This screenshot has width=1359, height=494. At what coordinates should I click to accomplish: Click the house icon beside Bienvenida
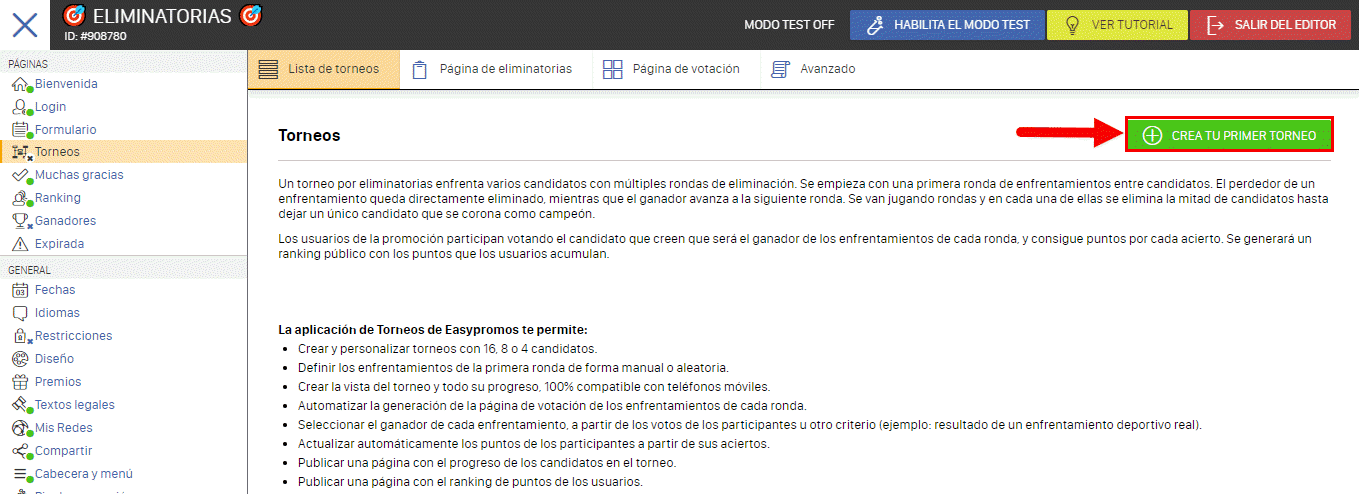20,84
